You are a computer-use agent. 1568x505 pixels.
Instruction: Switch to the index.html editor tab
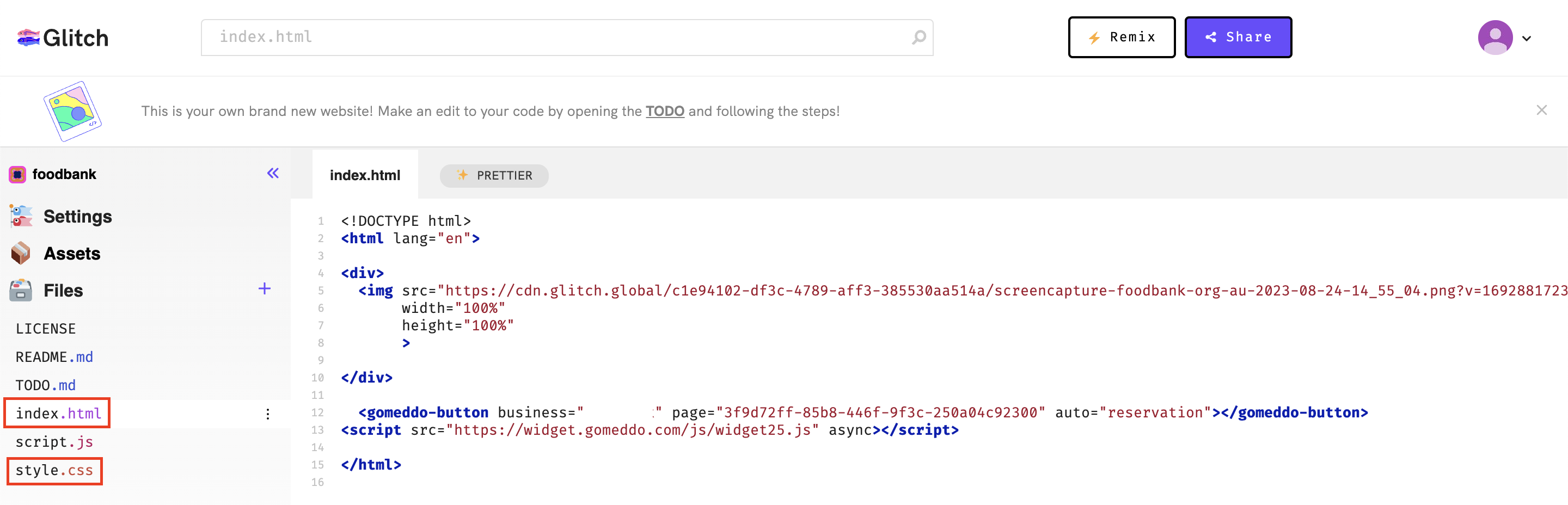(365, 175)
